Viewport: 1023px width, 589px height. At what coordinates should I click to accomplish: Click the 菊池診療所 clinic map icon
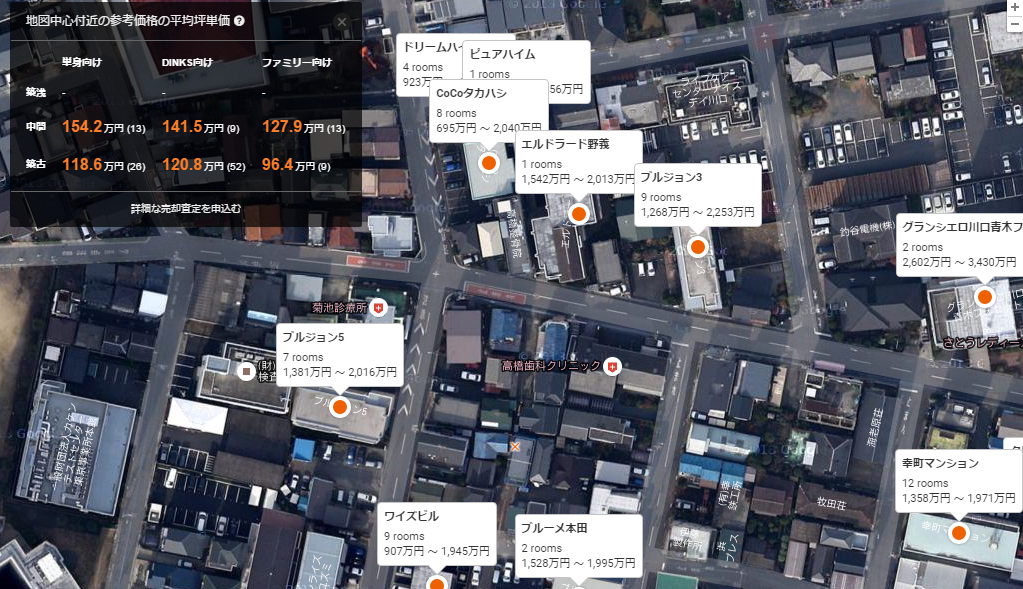click(x=378, y=309)
